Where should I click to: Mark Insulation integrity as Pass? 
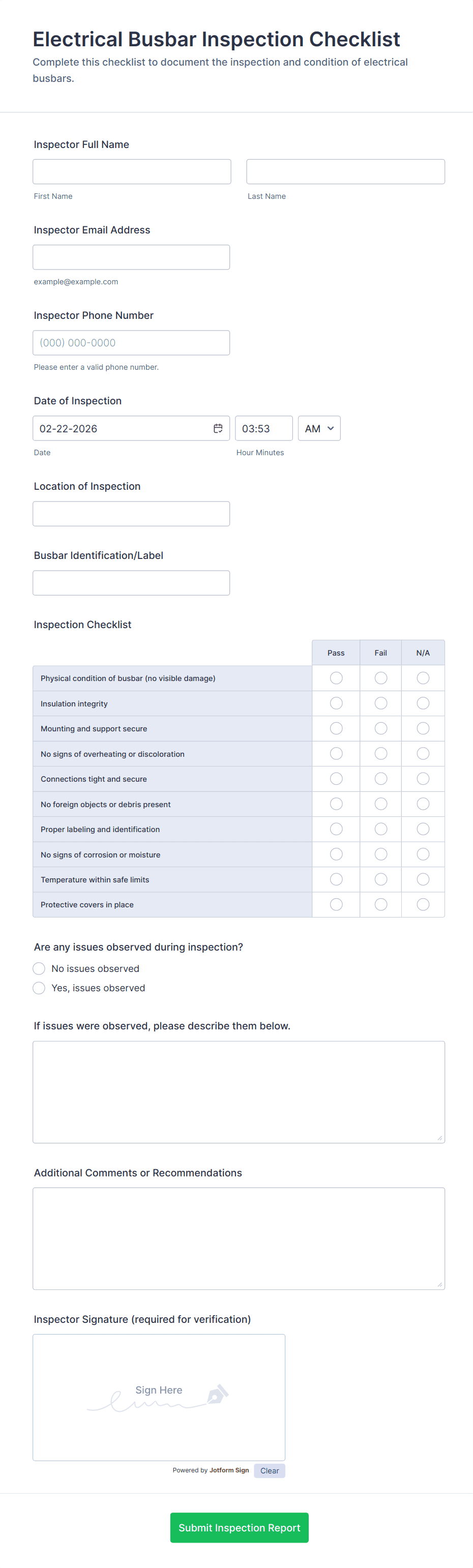pyautogui.click(x=336, y=704)
